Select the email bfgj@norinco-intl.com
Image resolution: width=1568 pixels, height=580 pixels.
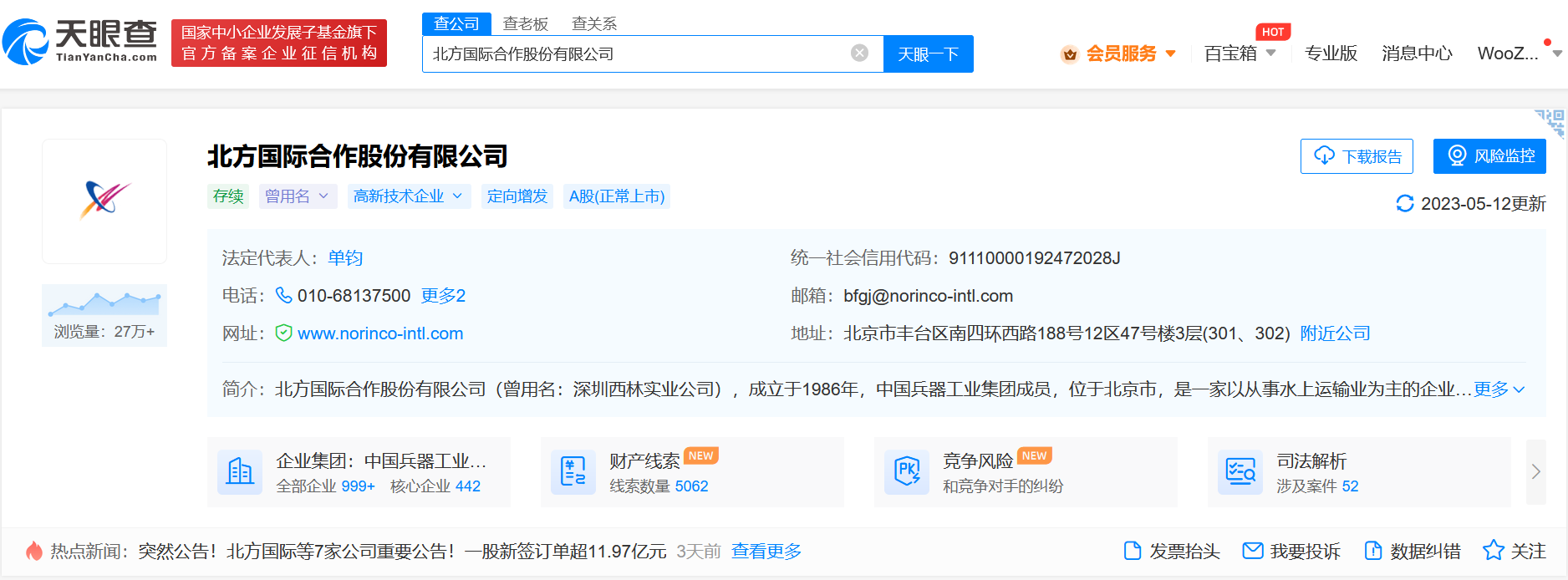pos(928,296)
